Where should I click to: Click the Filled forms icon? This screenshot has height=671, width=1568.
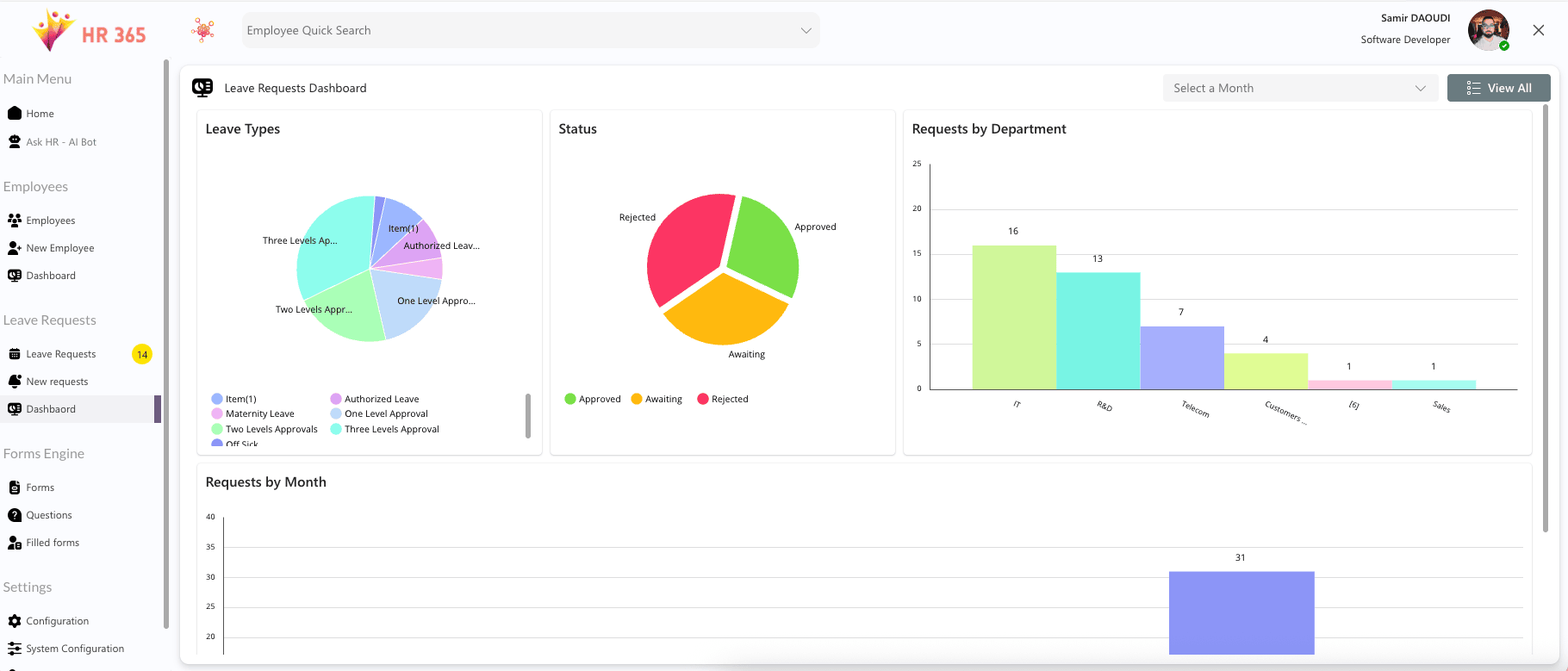point(15,542)
